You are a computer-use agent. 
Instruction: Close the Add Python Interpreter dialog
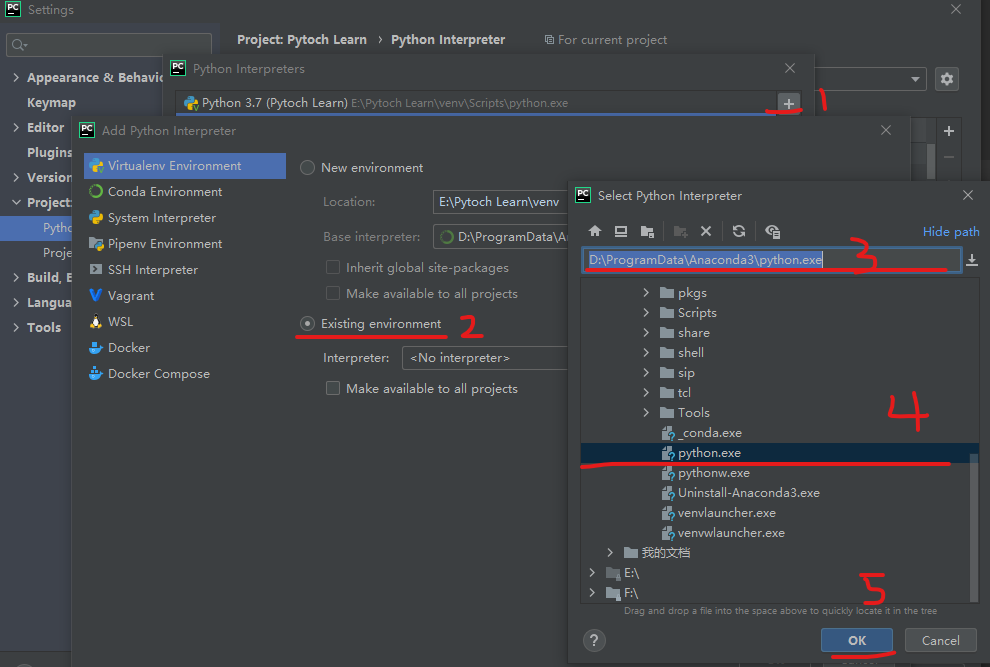[886, 130]
